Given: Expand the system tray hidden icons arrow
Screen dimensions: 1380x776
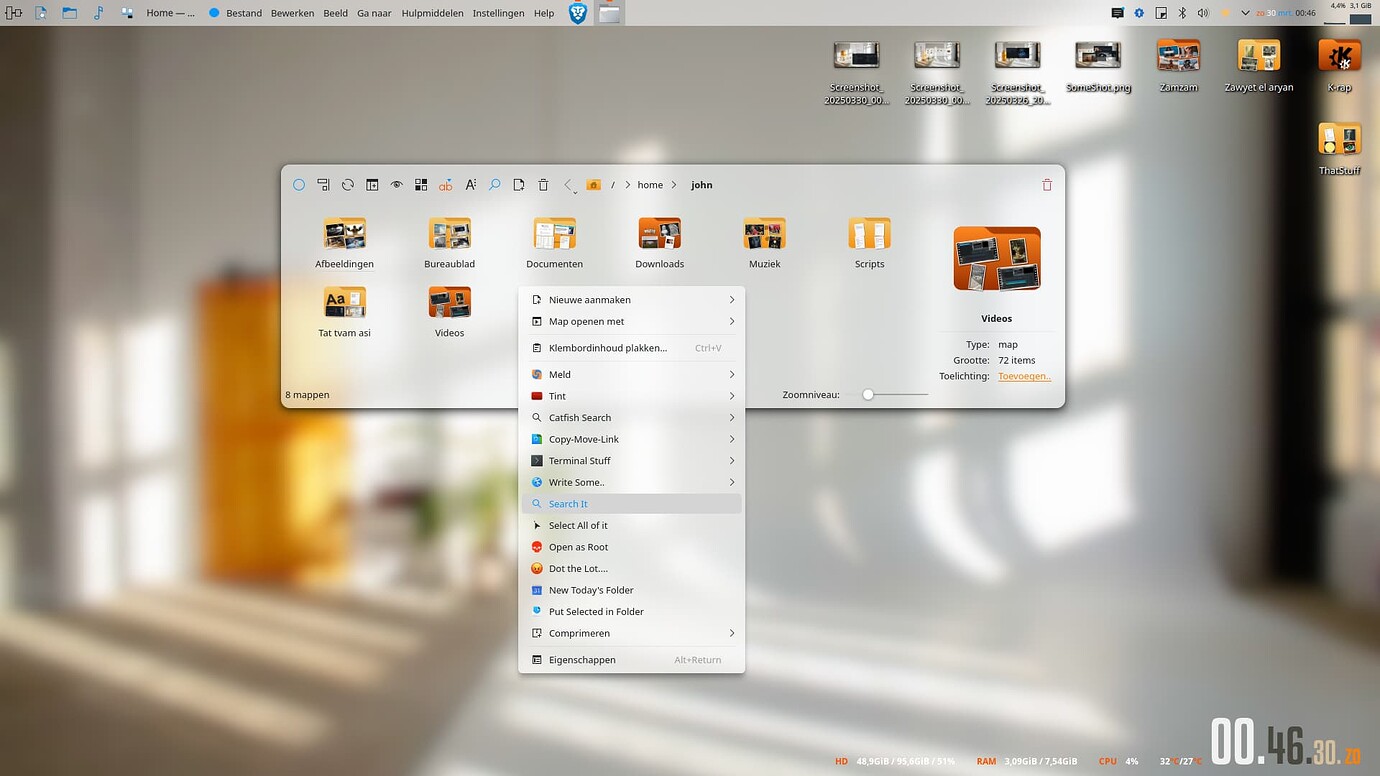Looking at the screenshot, I should point(1245,13).
